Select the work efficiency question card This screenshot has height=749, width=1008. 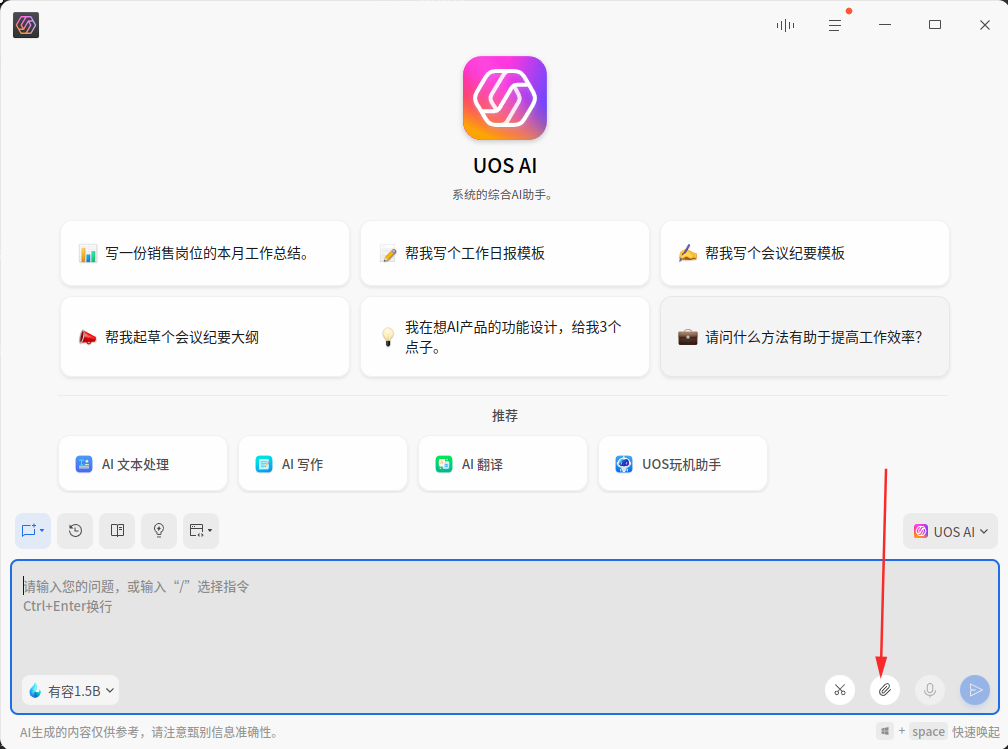805,337
